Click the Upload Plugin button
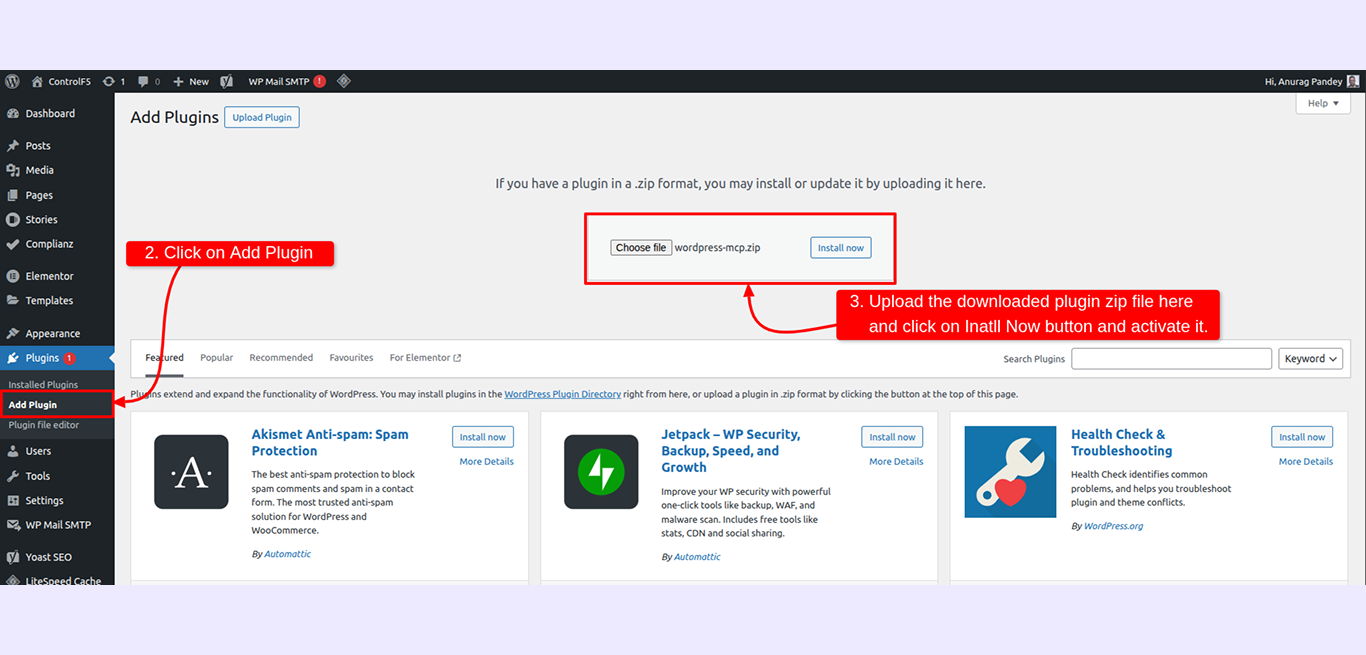Screen dimensions: 1366x655 click(x=262, y=117)
